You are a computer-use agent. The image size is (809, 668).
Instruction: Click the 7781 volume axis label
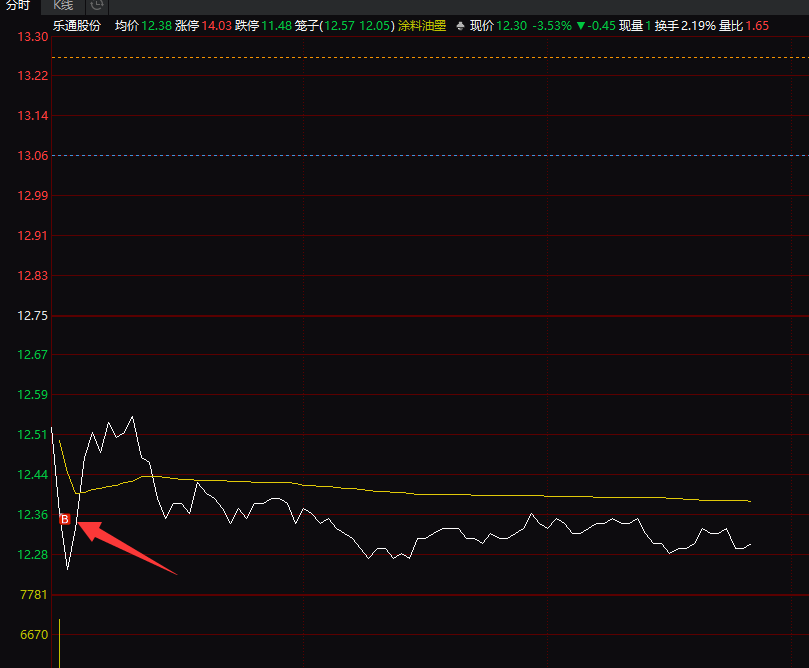[x=34, y=595]
